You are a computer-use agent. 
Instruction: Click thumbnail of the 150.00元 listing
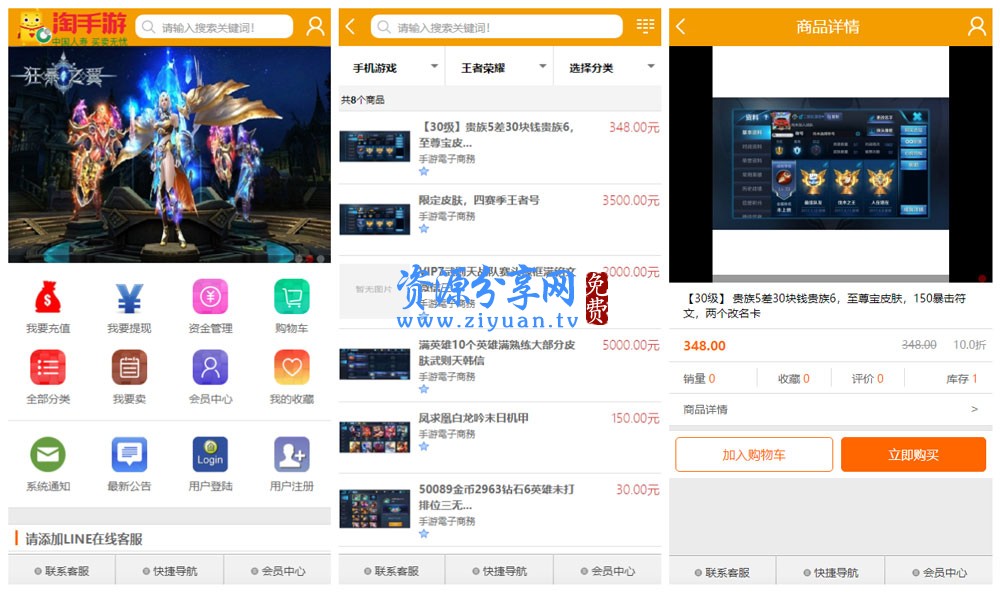[x=374, y=437]
